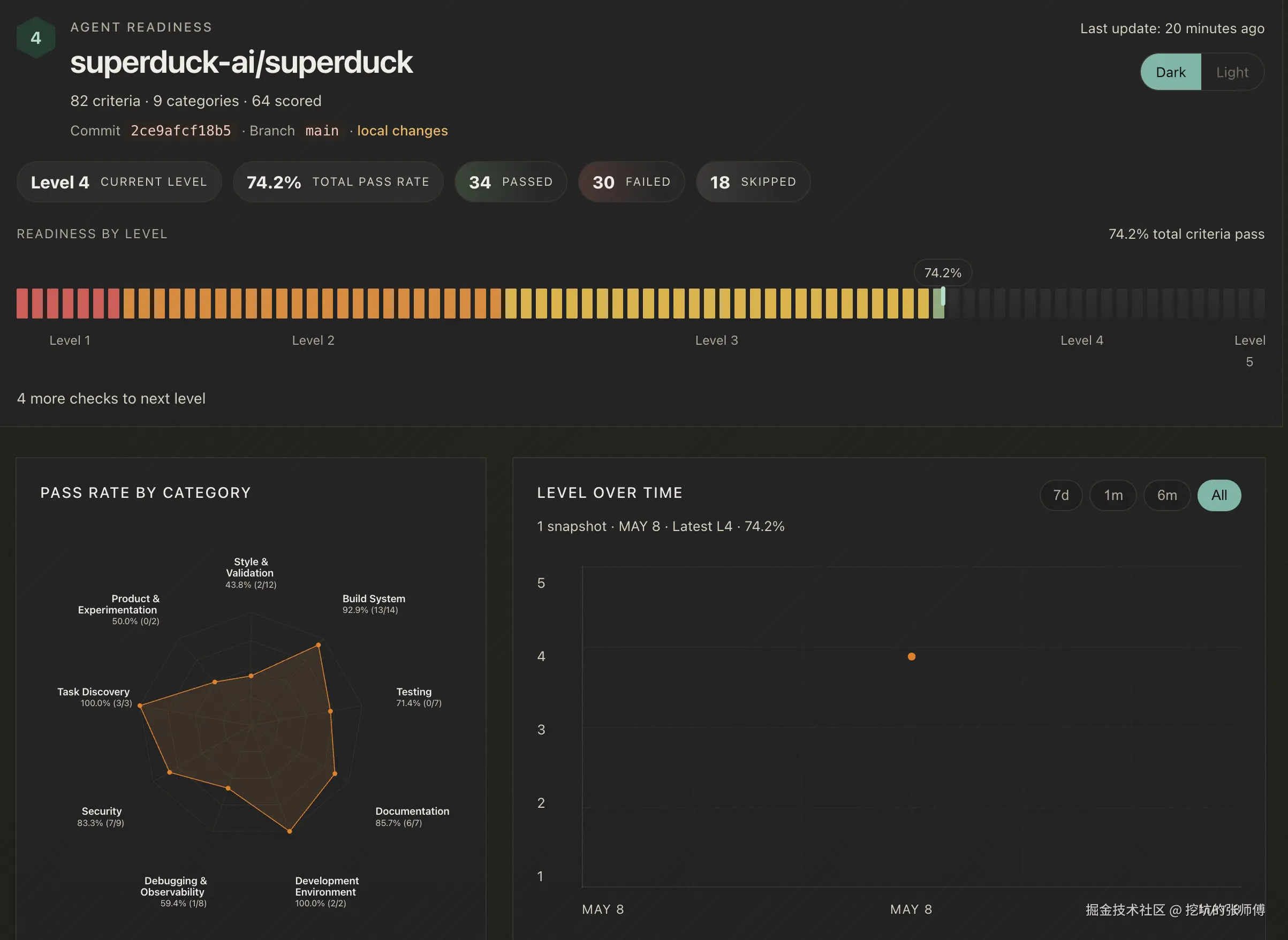
Task: Click the hexagon level 4 badge
Action: coord(36,37)
